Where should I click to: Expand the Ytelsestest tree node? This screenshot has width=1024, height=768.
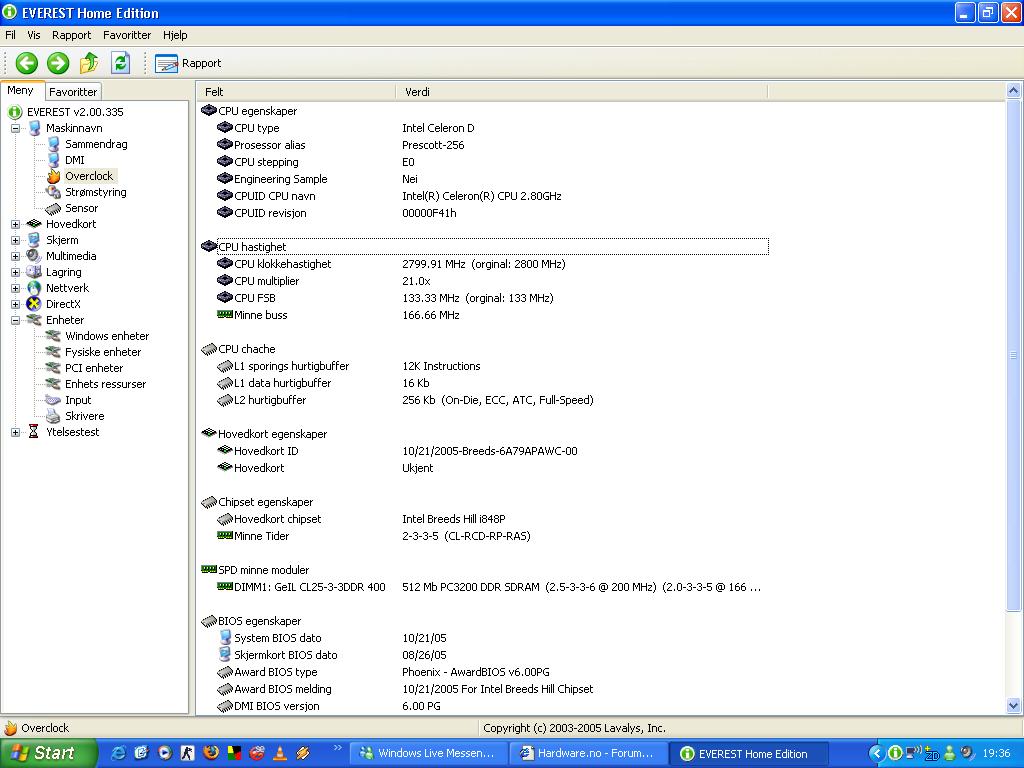[x=15, y=432]
